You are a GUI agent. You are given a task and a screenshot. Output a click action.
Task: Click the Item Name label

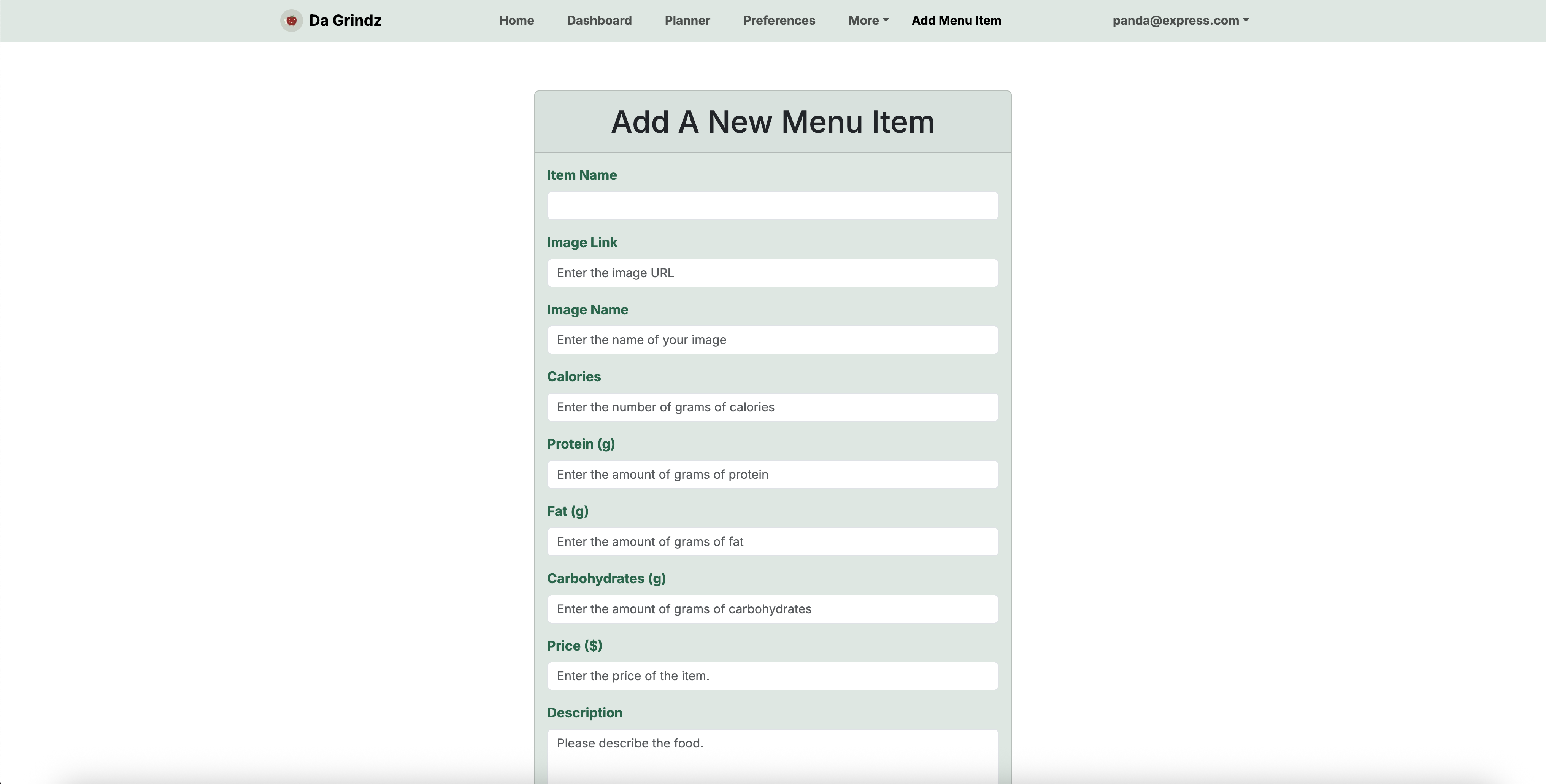click(x=581, y=175)
